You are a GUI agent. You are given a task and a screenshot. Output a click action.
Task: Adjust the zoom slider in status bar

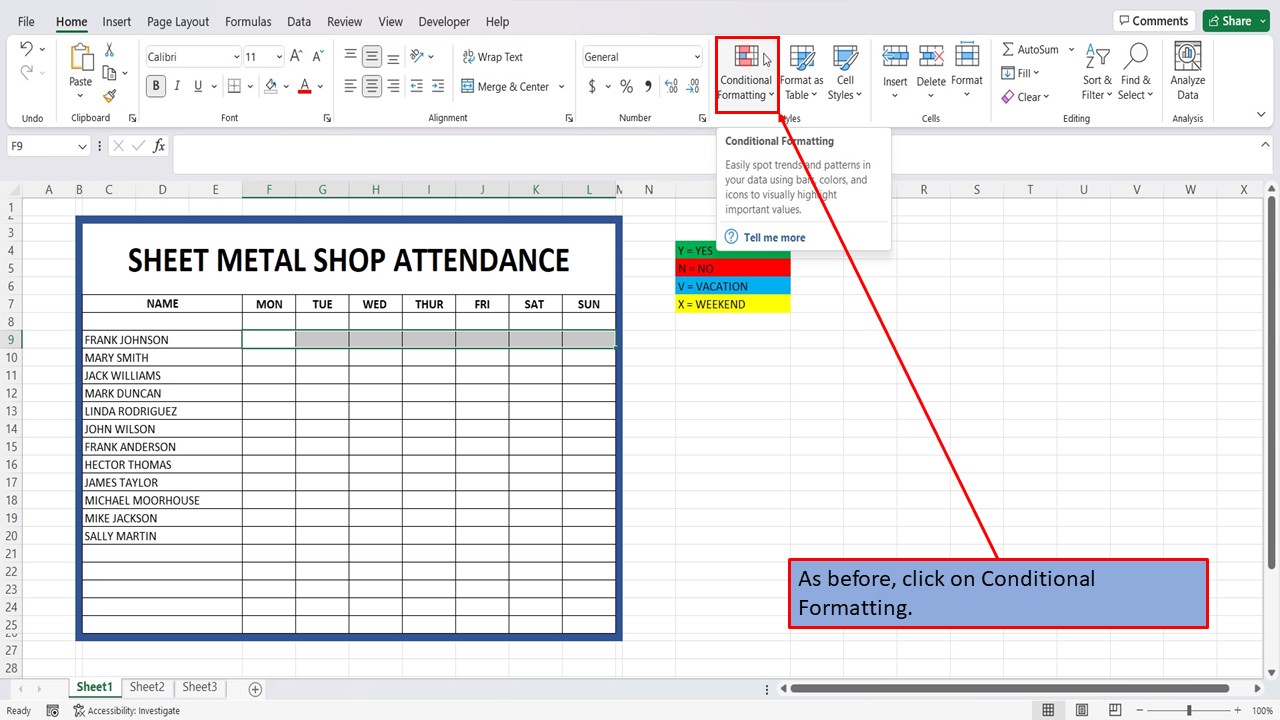point(1189,710)
